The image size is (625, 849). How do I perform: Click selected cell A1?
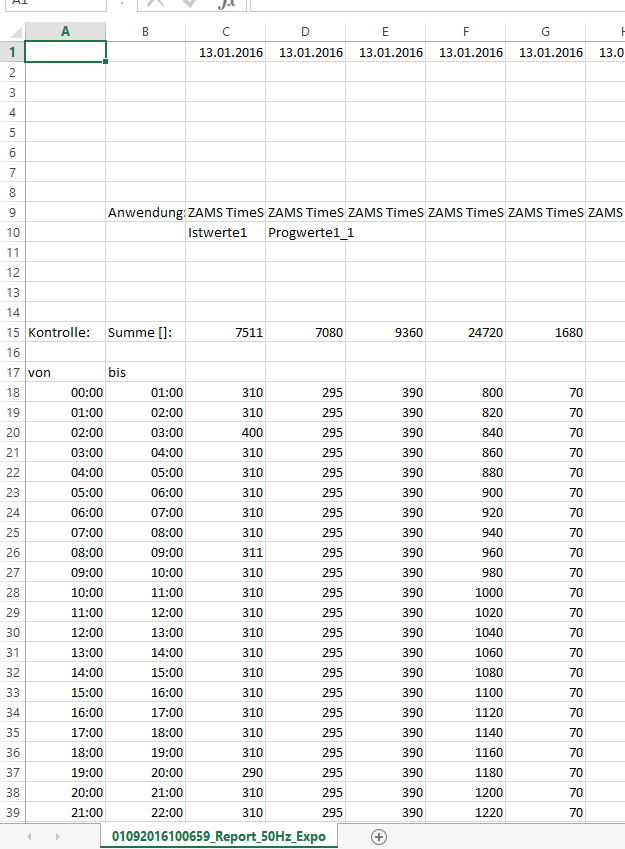pyautogui.click(x=65, y=53)
